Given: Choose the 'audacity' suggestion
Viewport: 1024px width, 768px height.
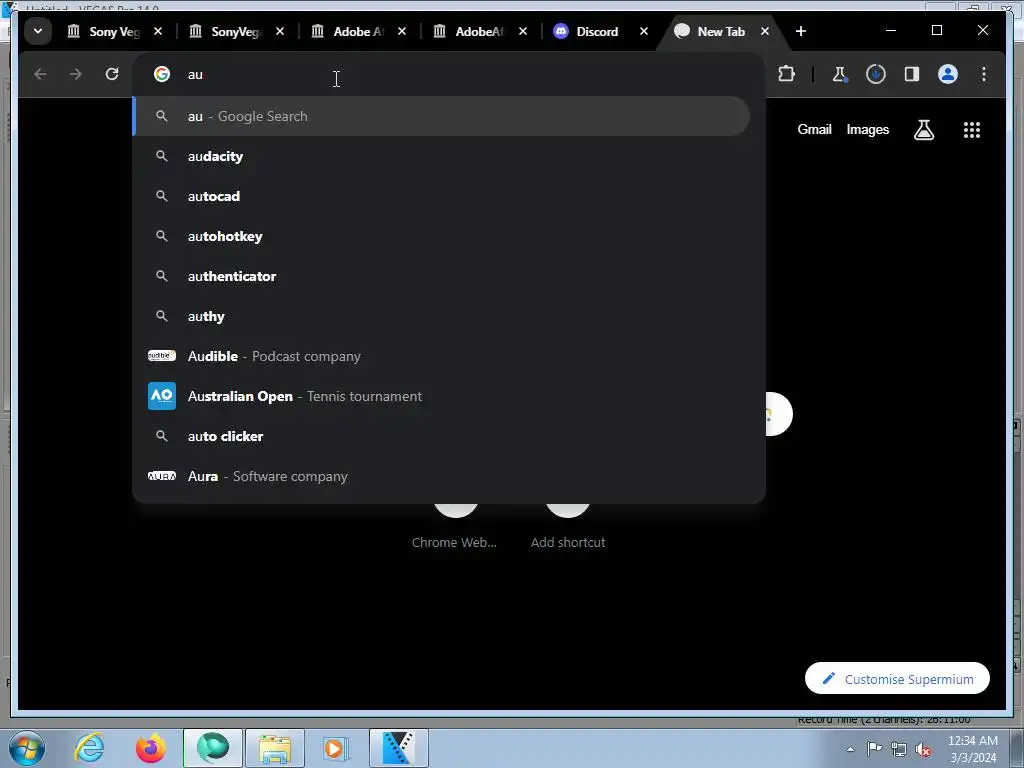Looking at the screenshot, I should click(441, 157).
